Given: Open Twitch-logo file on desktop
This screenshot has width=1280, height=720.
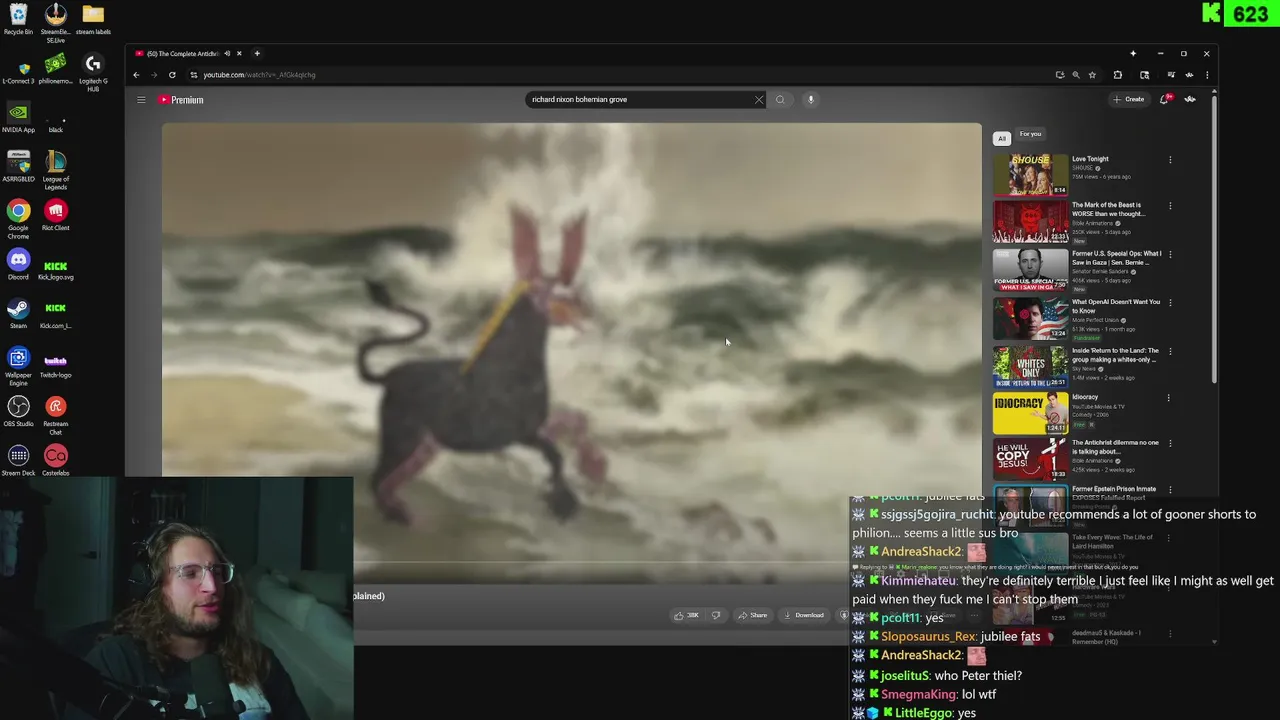Looking at the screenshot, I should click(56, 365).
